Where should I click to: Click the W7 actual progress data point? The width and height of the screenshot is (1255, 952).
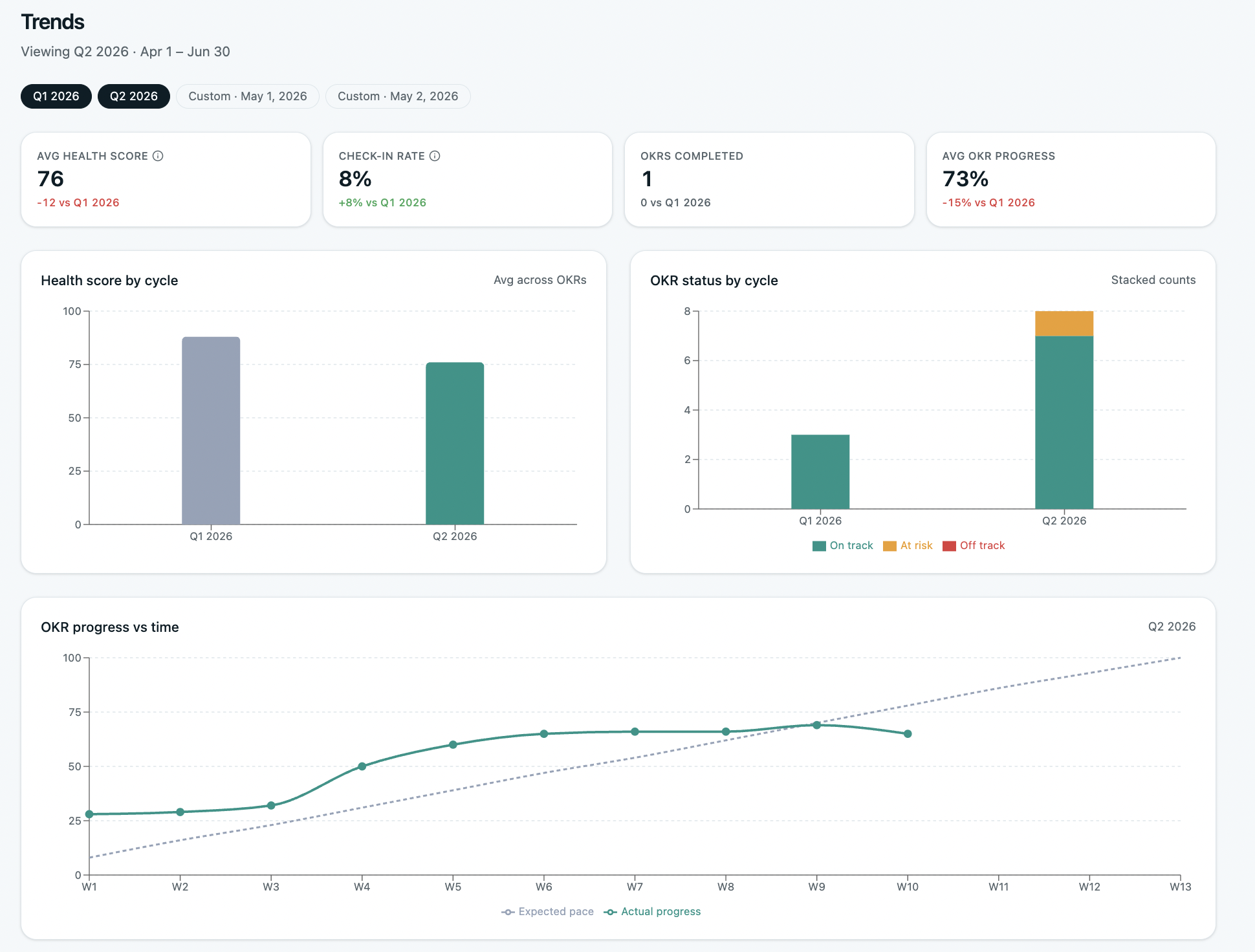(635, 731)
